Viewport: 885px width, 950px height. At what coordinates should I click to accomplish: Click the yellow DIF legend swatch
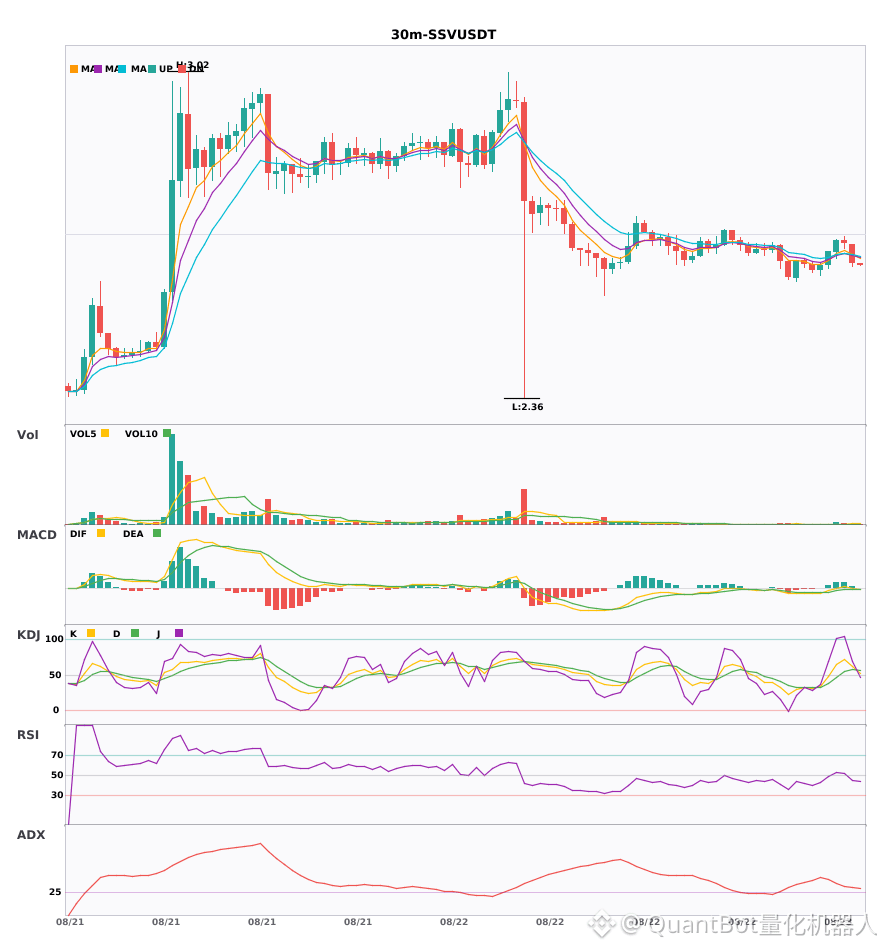pyautogui.click(x=101, y=533)
